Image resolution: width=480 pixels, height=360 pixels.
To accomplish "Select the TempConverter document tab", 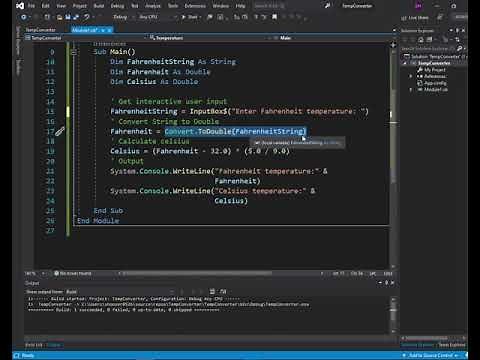I will (41, 30).
